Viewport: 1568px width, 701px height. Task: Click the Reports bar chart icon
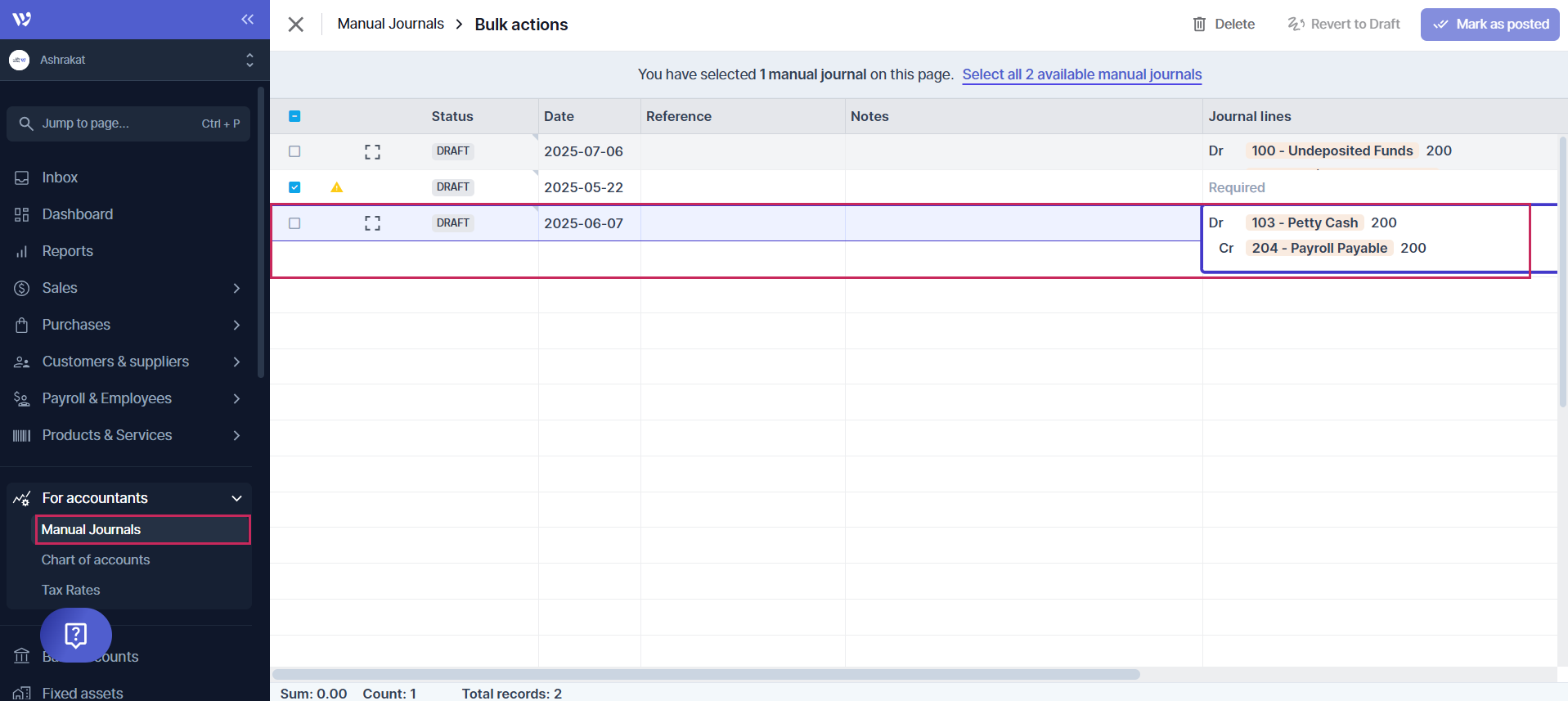pos(22,251)
